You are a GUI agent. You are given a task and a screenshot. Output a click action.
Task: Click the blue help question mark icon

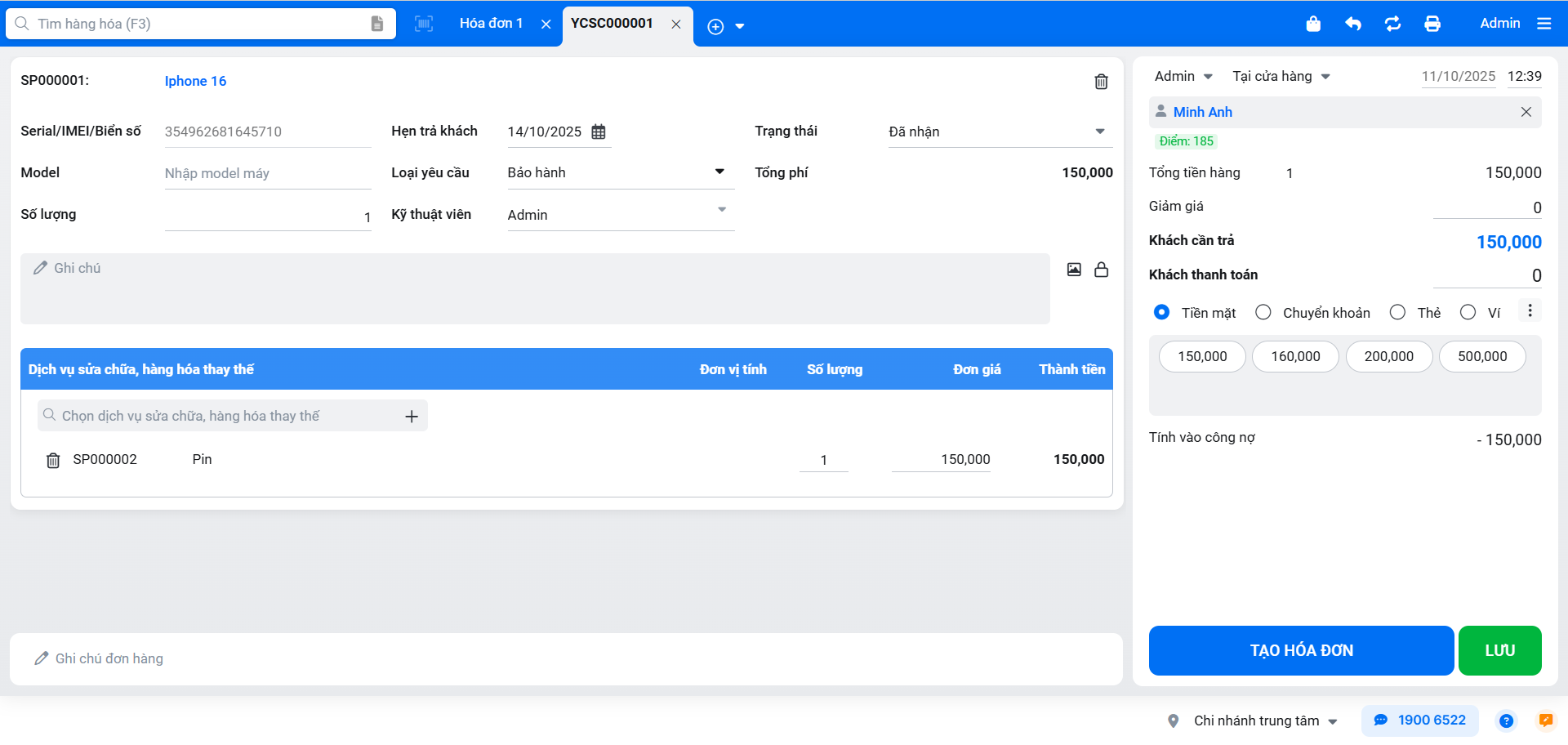[1506, 720]
